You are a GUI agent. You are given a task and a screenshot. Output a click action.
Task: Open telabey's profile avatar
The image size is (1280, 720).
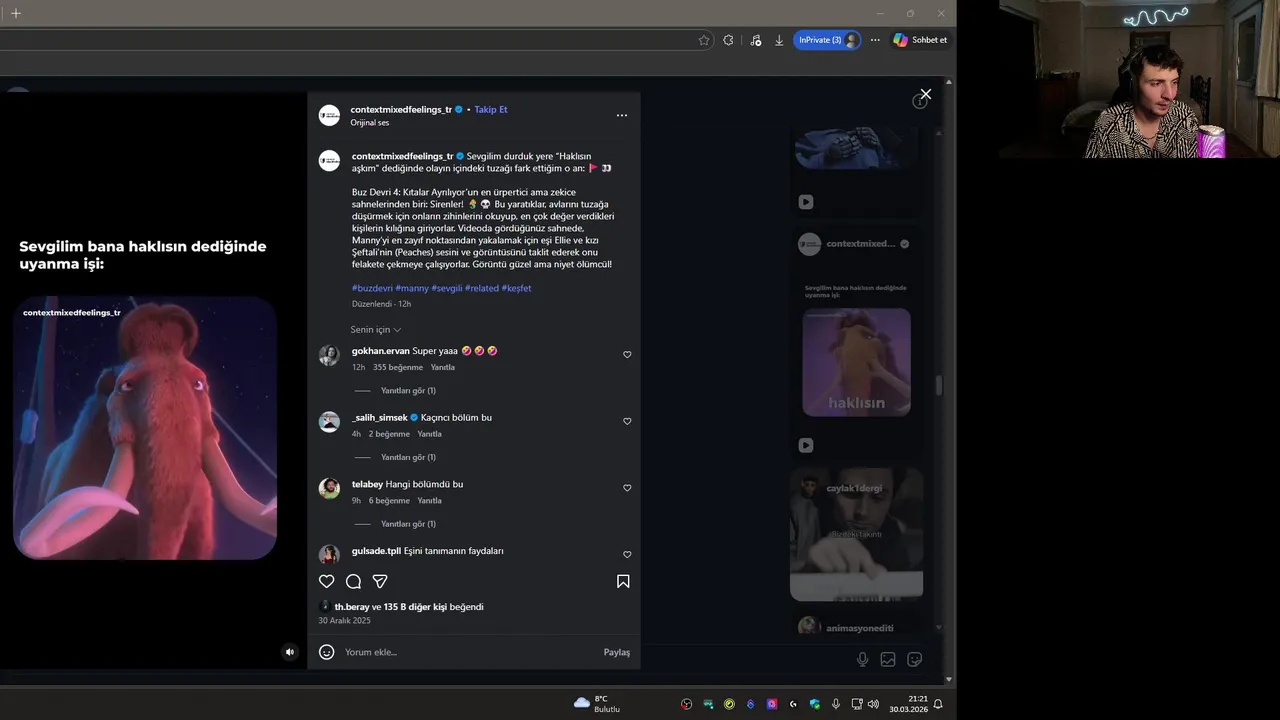point(329,488)
